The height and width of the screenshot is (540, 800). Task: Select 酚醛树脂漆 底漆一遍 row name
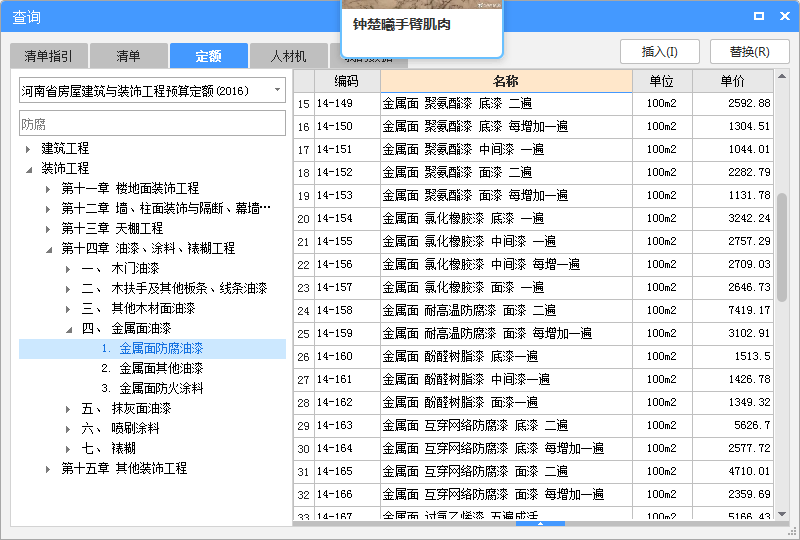click(460, 356)
